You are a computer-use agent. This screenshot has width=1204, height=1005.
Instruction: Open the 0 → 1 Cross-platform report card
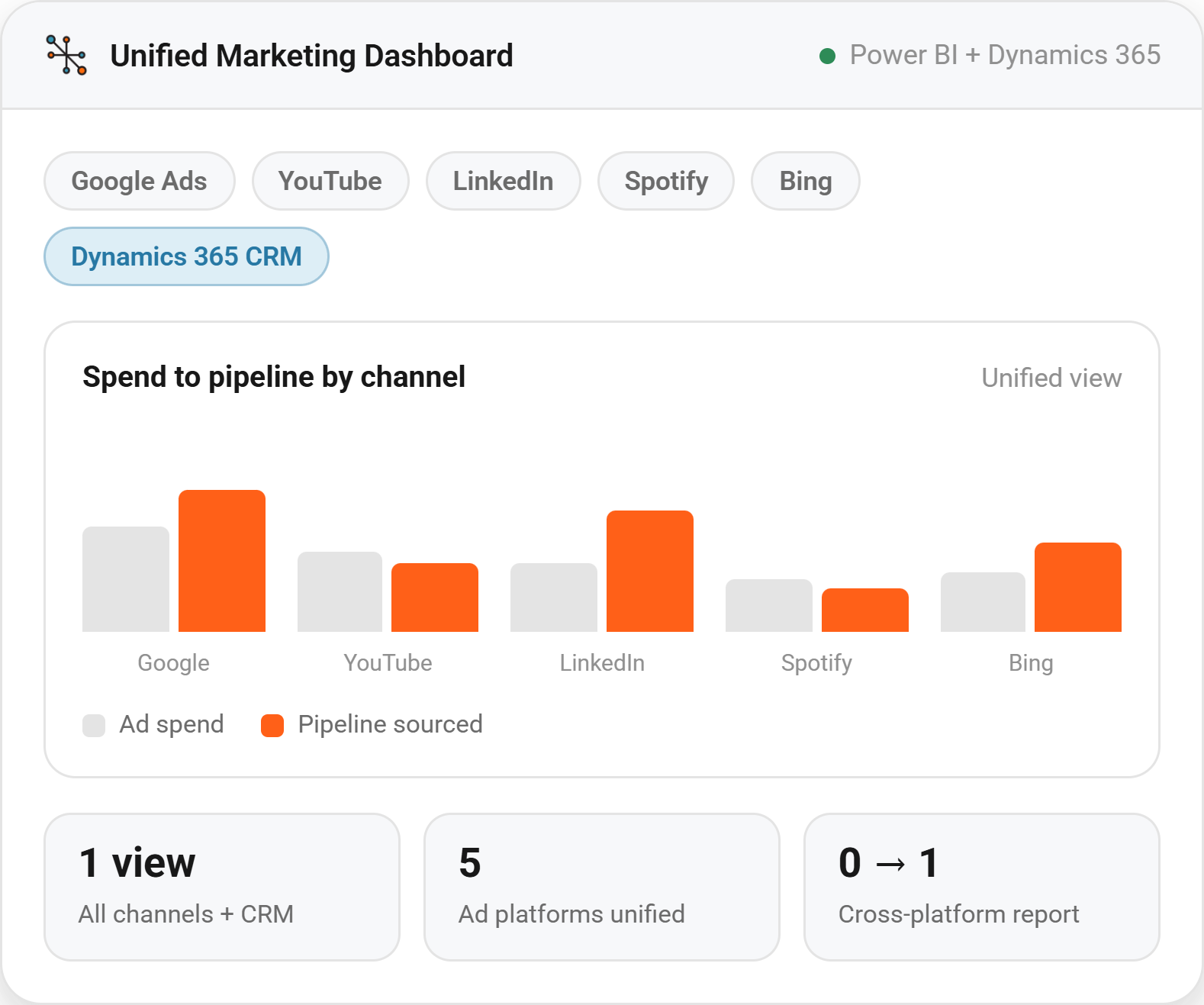click(x=982, y=887)
